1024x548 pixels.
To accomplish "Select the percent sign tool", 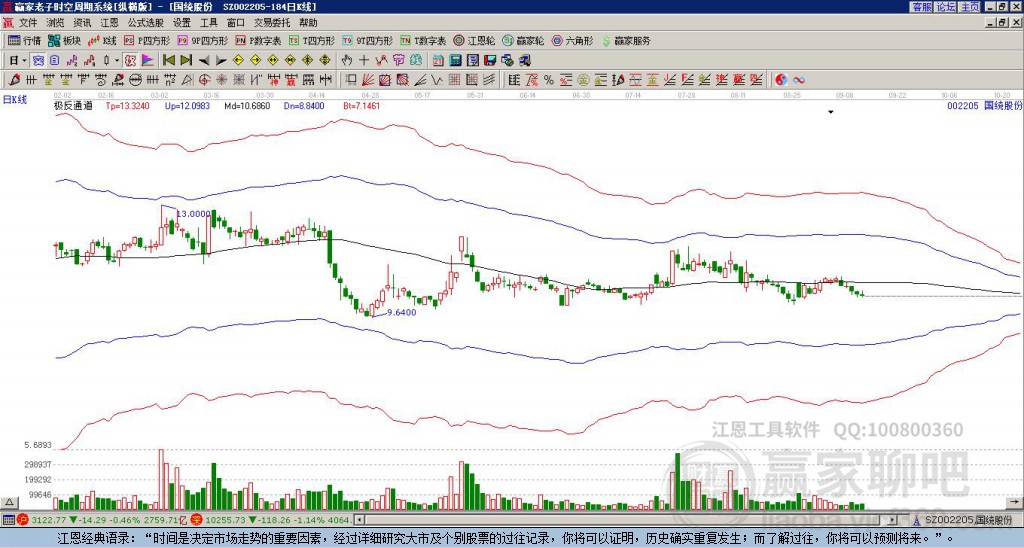I will coord(549,80).
